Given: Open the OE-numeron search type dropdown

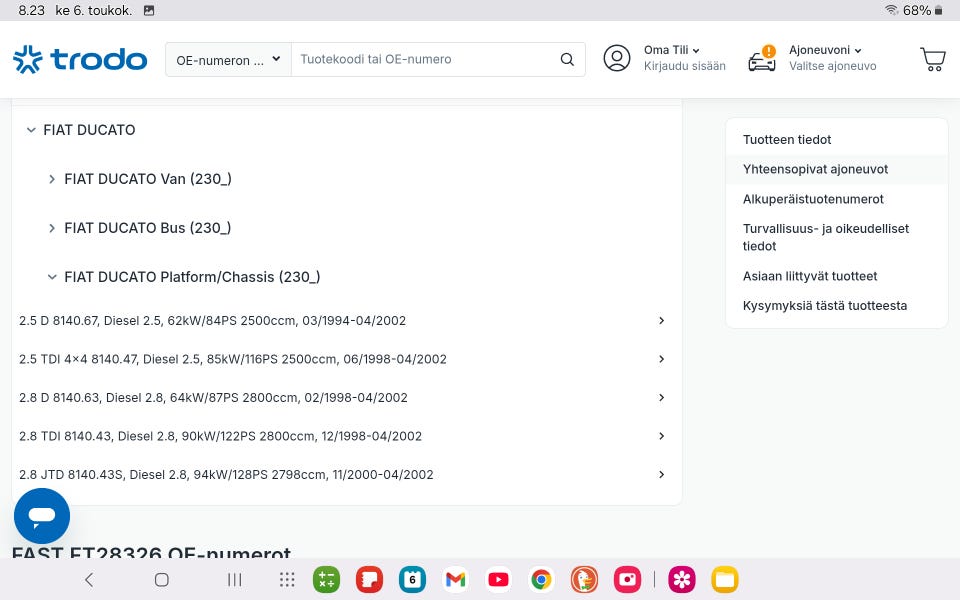Looking at the screenshot, I should click(228, 59).
